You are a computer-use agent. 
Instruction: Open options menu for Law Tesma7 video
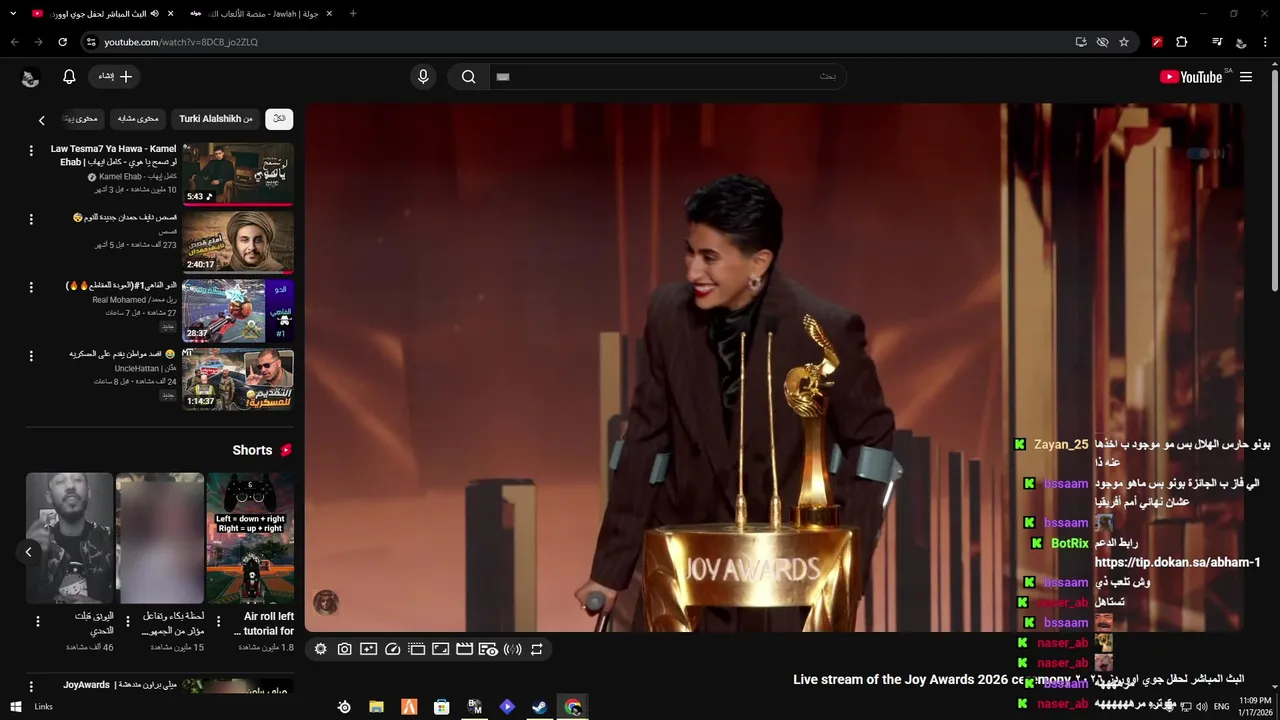click(31, 150)
